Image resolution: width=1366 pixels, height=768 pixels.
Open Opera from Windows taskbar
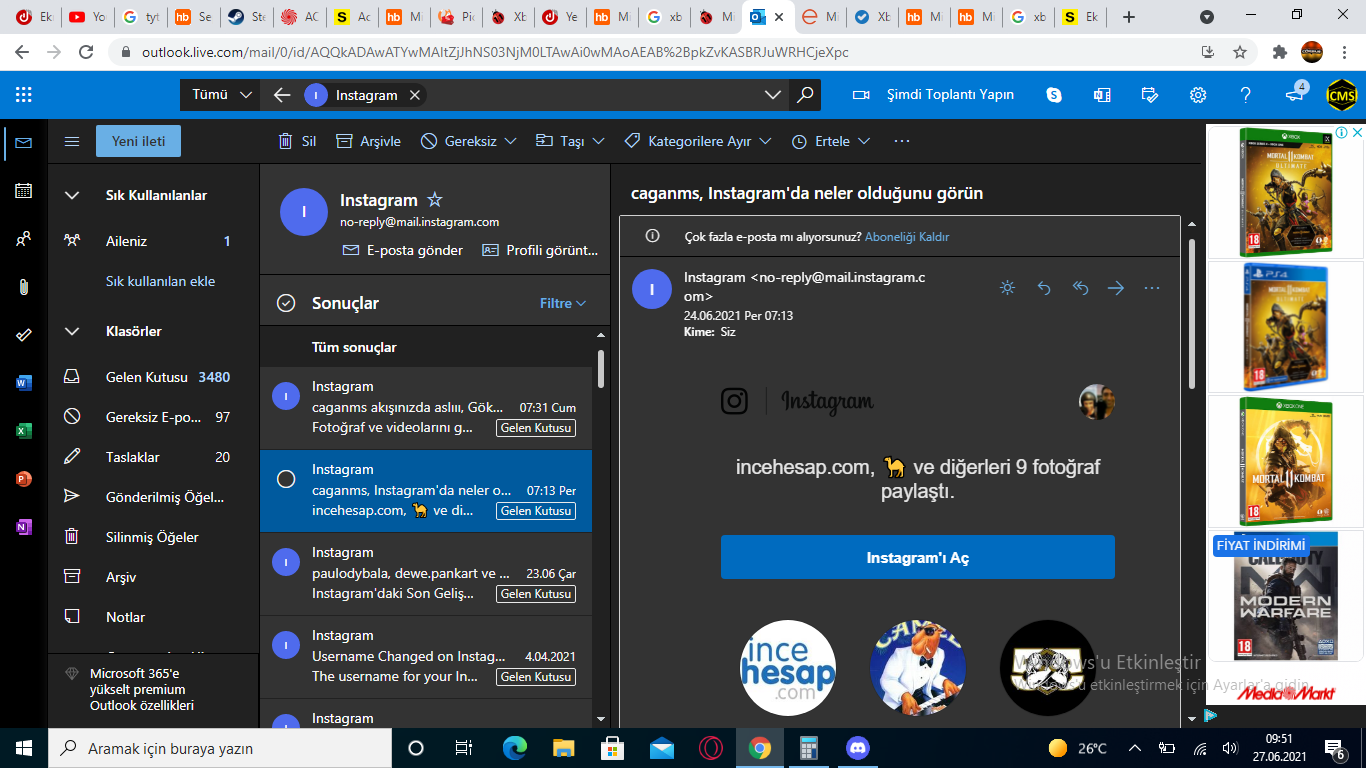pyautogui.click(x=711, y=748)
